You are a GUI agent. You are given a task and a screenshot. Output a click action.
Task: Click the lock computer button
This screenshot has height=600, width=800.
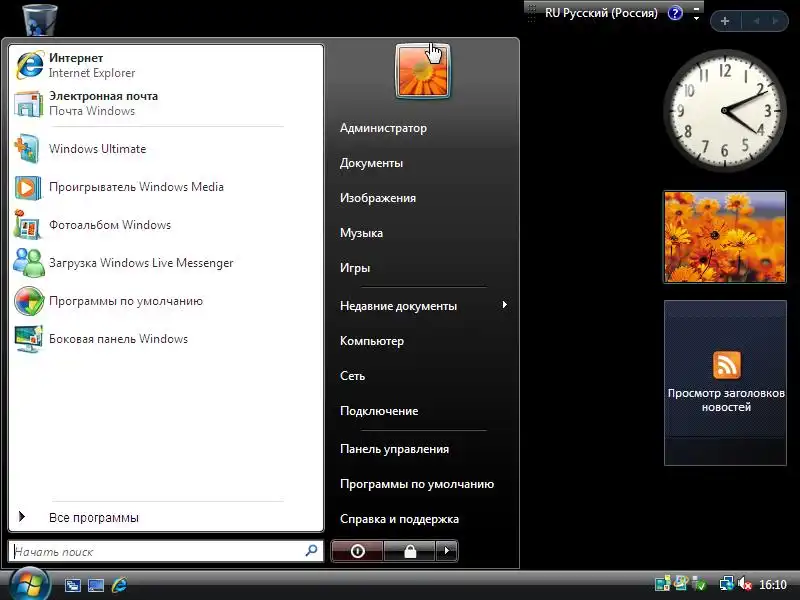point(410,551)
